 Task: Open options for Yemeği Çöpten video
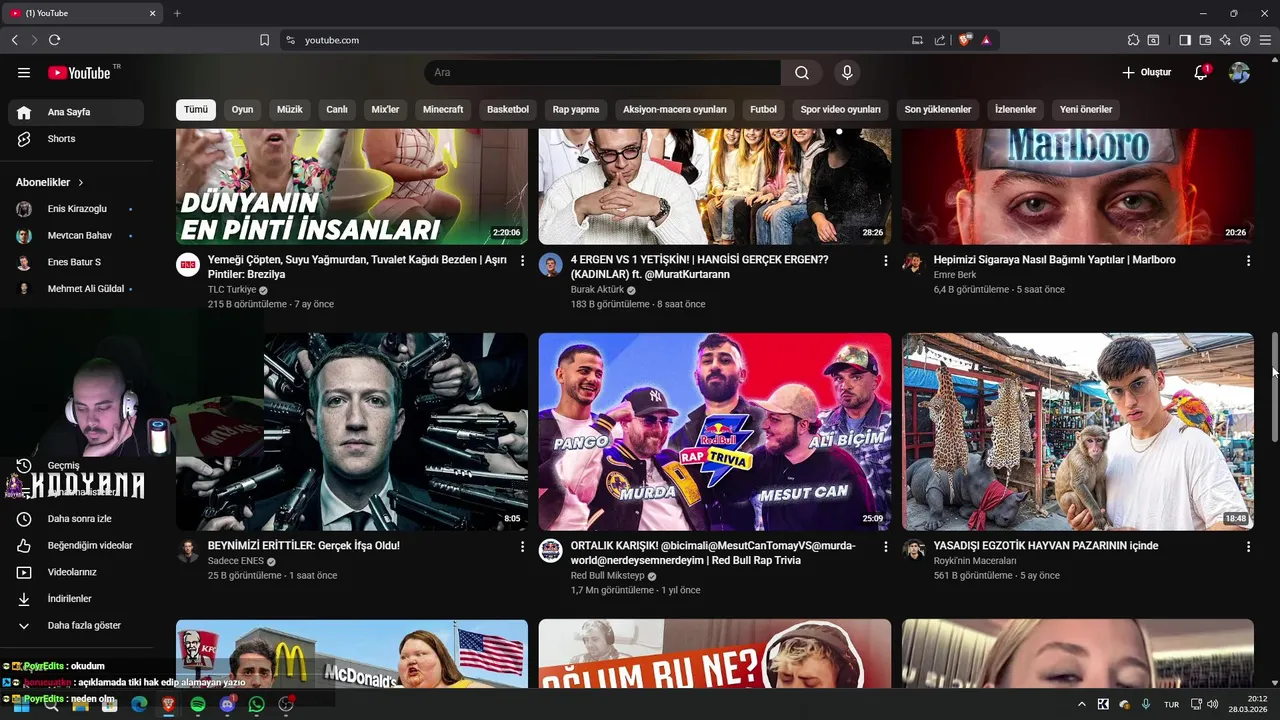pos(522,261)
